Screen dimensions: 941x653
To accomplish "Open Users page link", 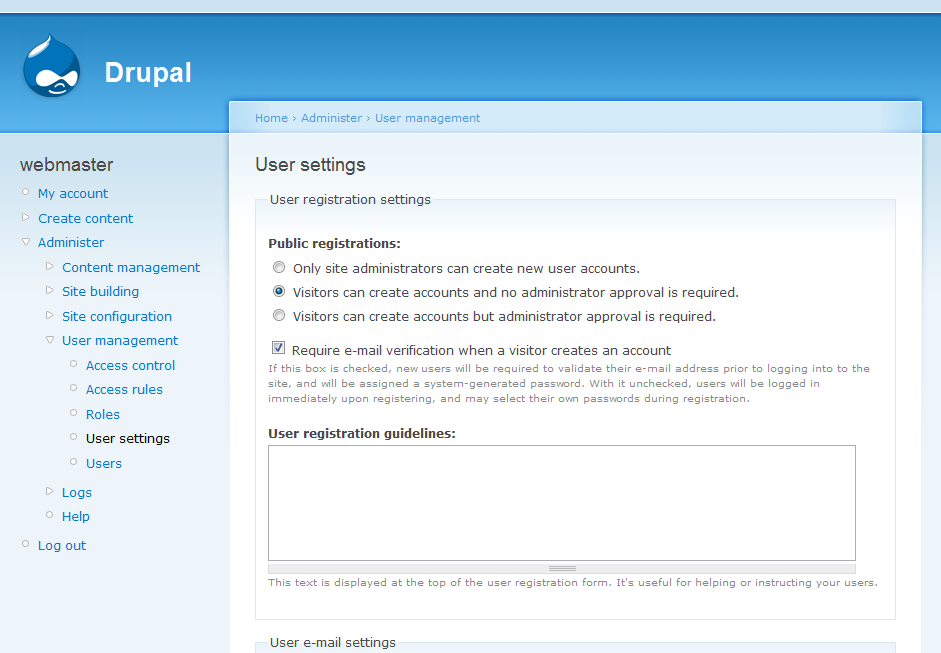I will [x=104, y=463].
